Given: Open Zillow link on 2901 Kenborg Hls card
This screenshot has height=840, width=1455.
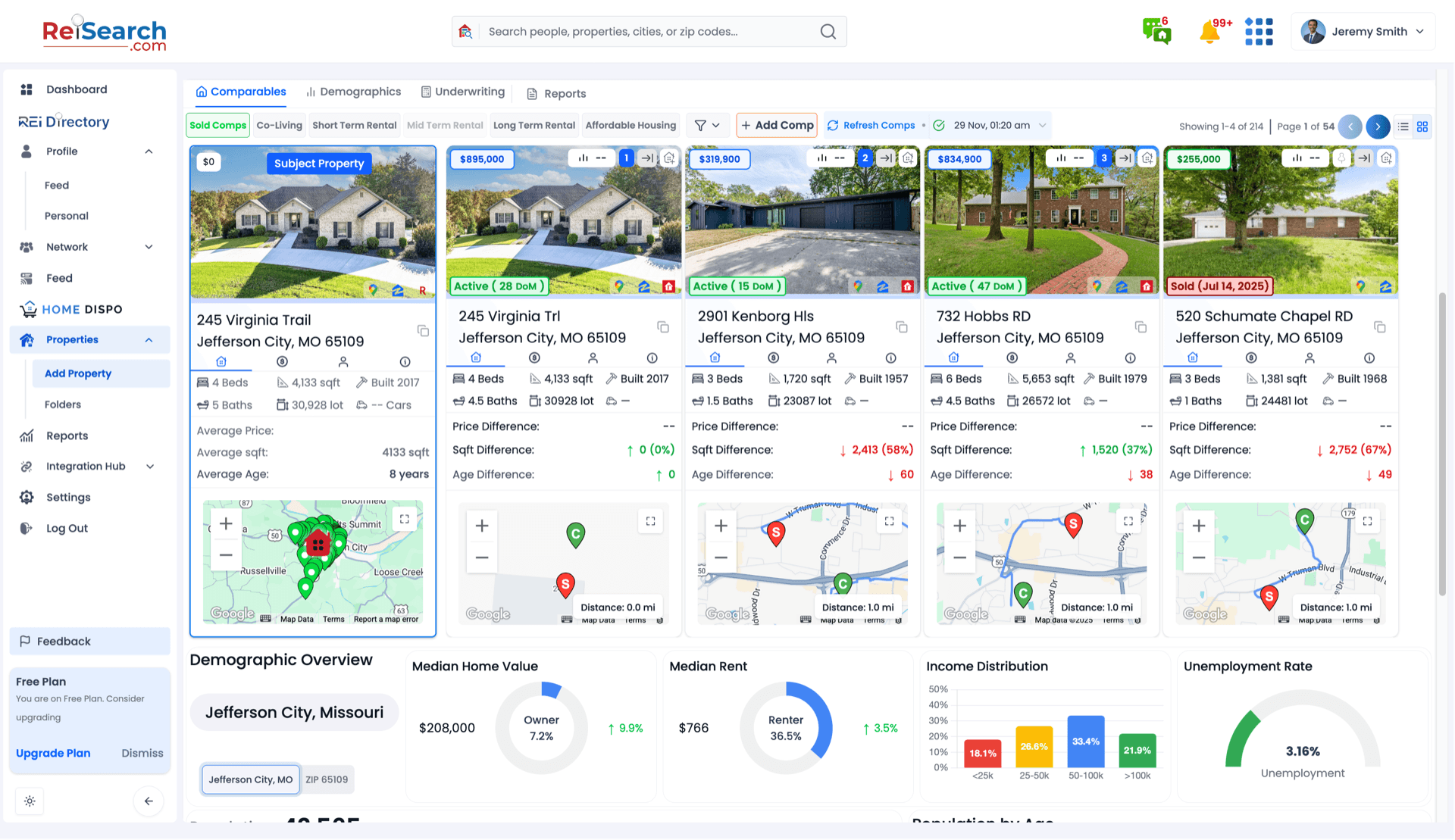Looking at the screenshot, I should (882, 286).
